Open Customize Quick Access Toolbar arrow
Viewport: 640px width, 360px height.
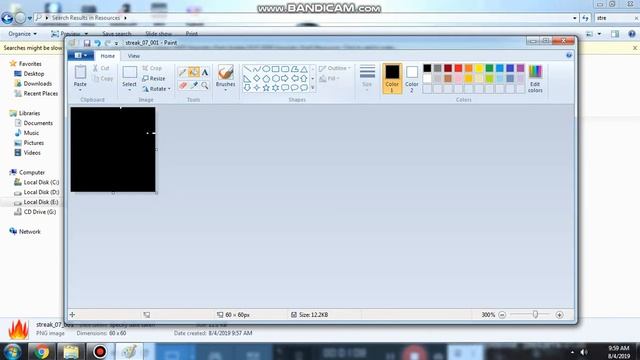click(x=117, y=43)
